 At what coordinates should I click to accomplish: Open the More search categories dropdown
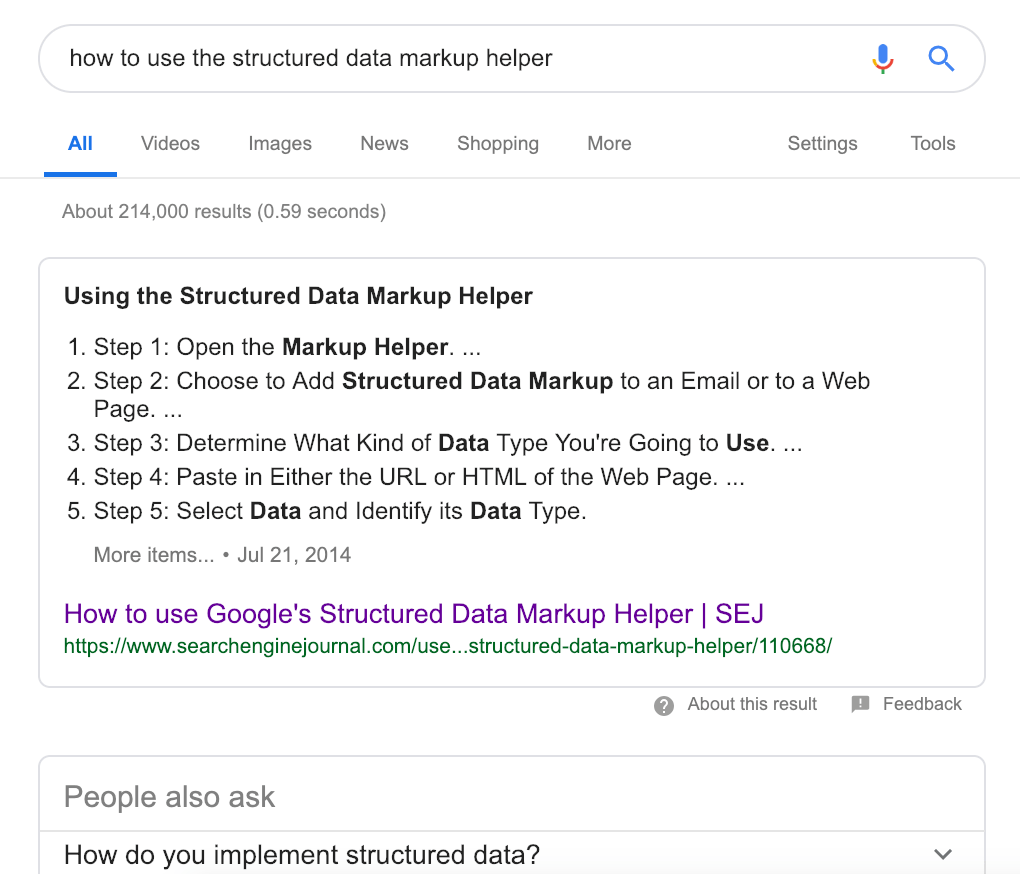pos(609,144)
